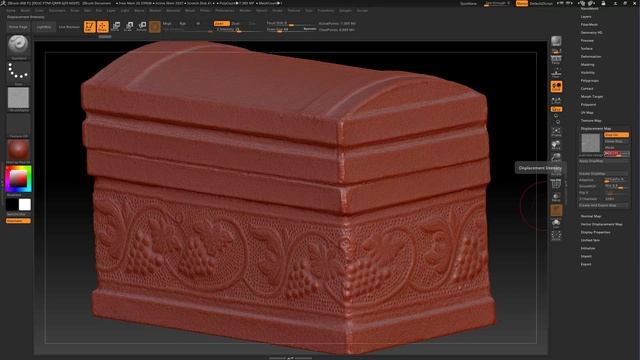Image resolution: width=640 pixels, height=360 pixels.
Task: Expand the Layers subpalette
Action: 586,17
